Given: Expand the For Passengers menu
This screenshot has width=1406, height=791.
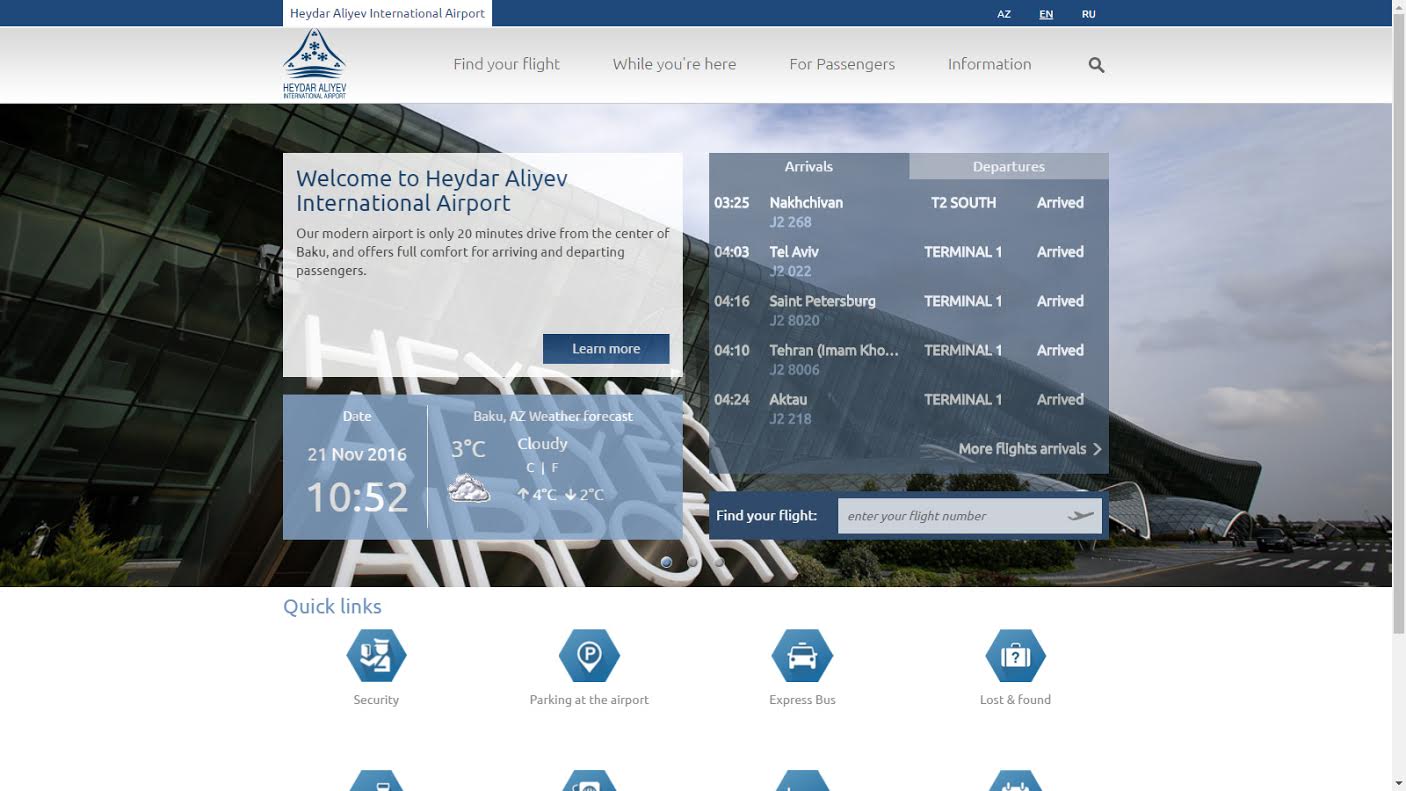Looking at the screenshot, I should (842, 64).
